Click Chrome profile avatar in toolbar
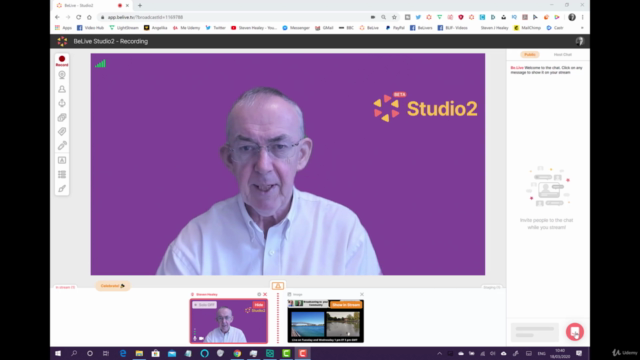This screenshot has height=360, width=640. 572,17
